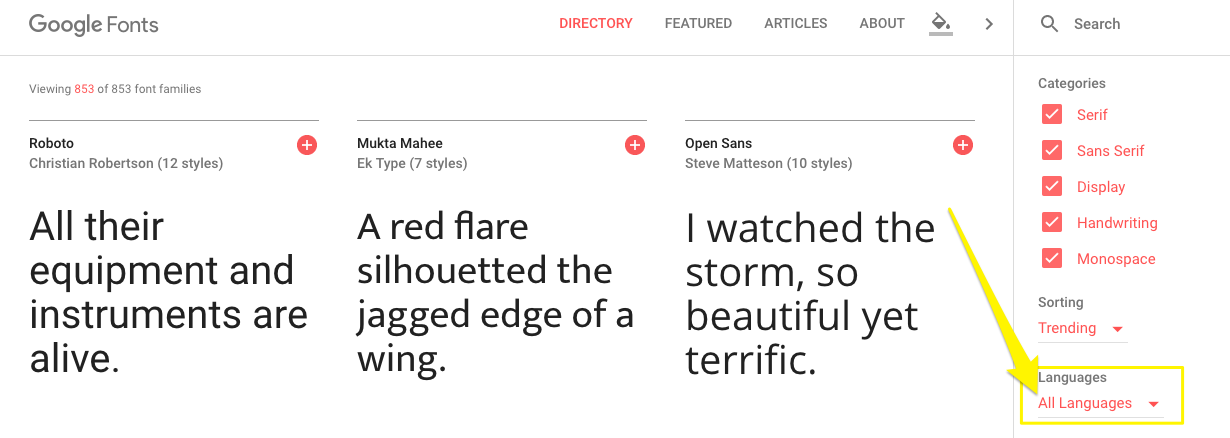Go to the About page

(x=882, y=23)
